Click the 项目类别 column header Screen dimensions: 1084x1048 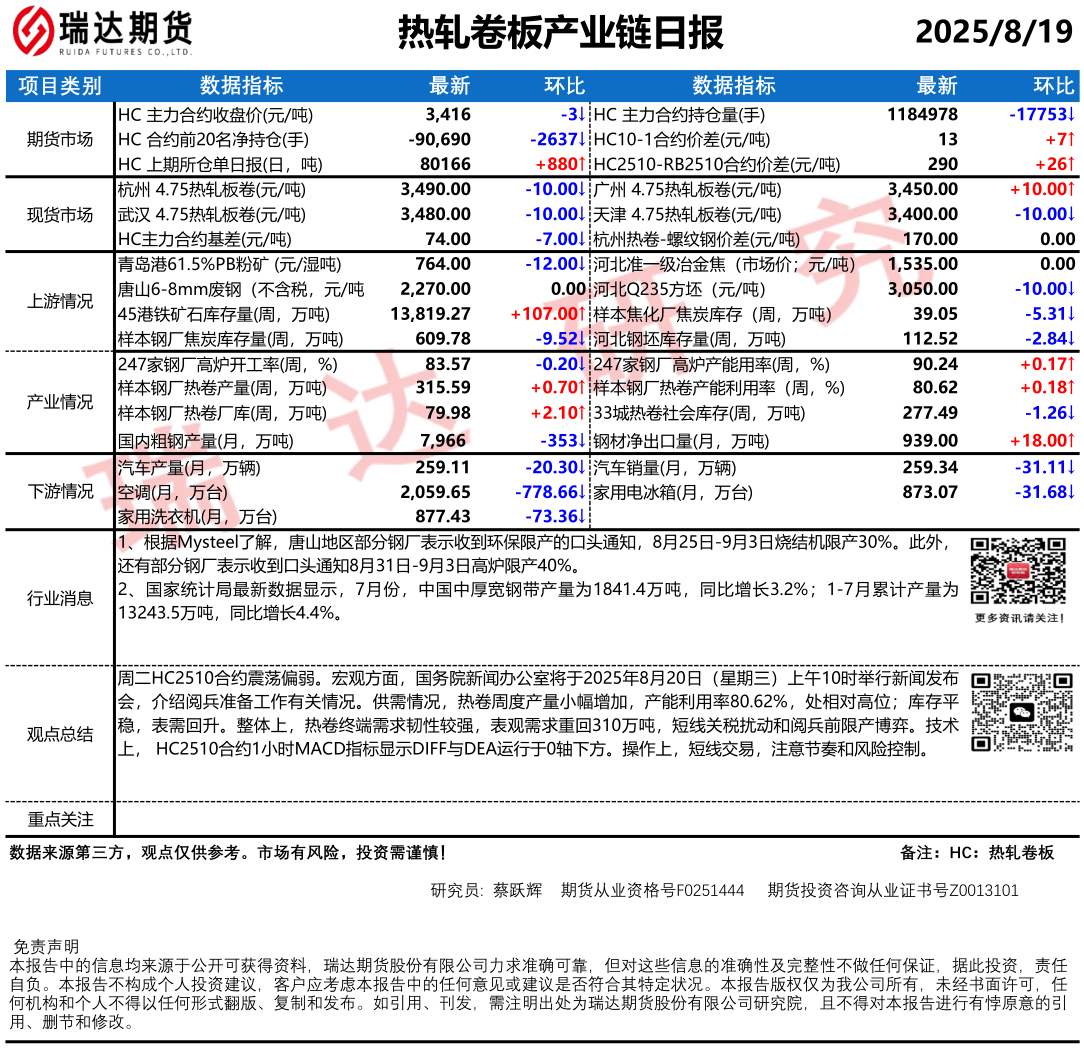pos(60,86)
